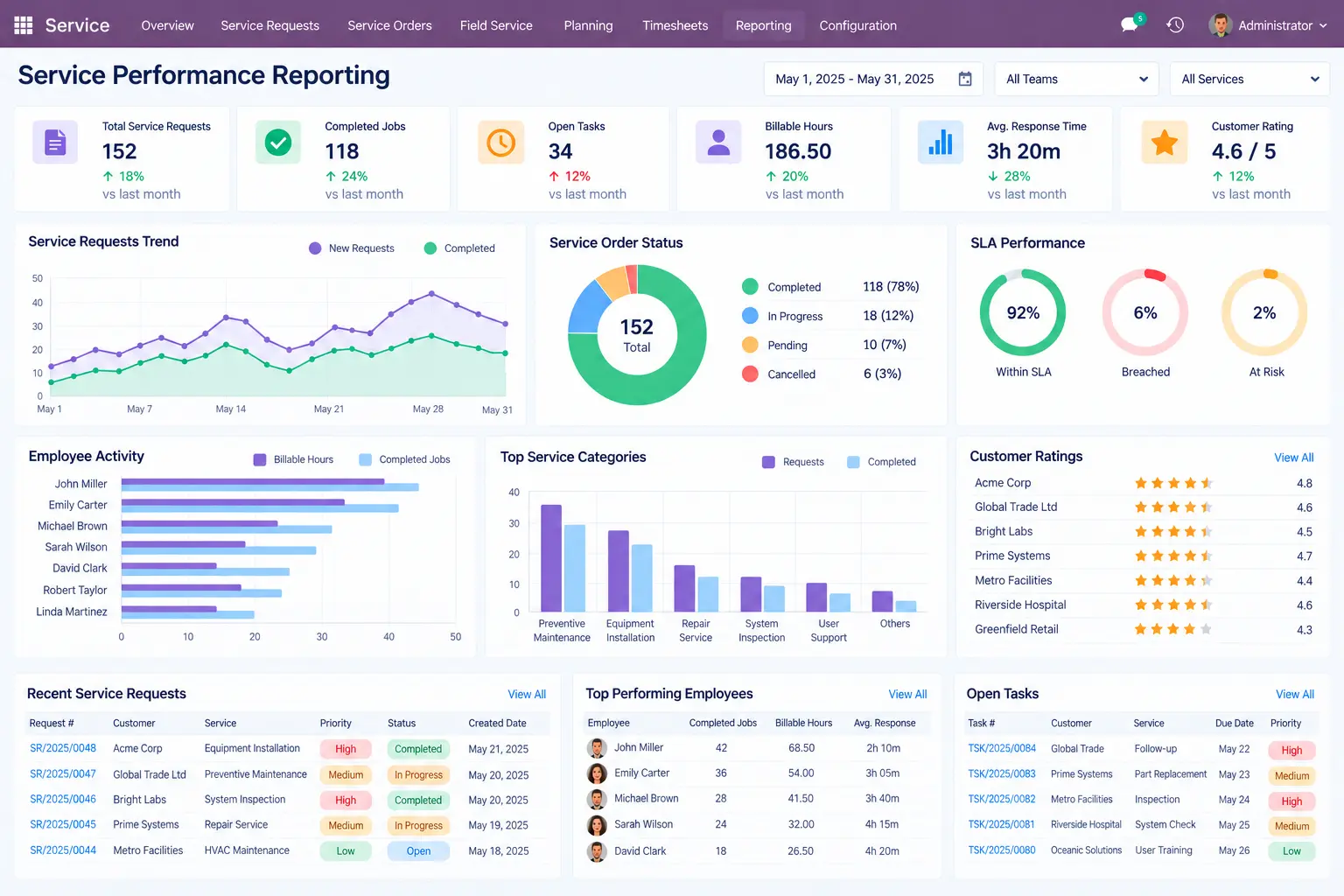The image size is (1344, 896).
Task: Click the Customer Rating star icon
Action: point(1165,142)
